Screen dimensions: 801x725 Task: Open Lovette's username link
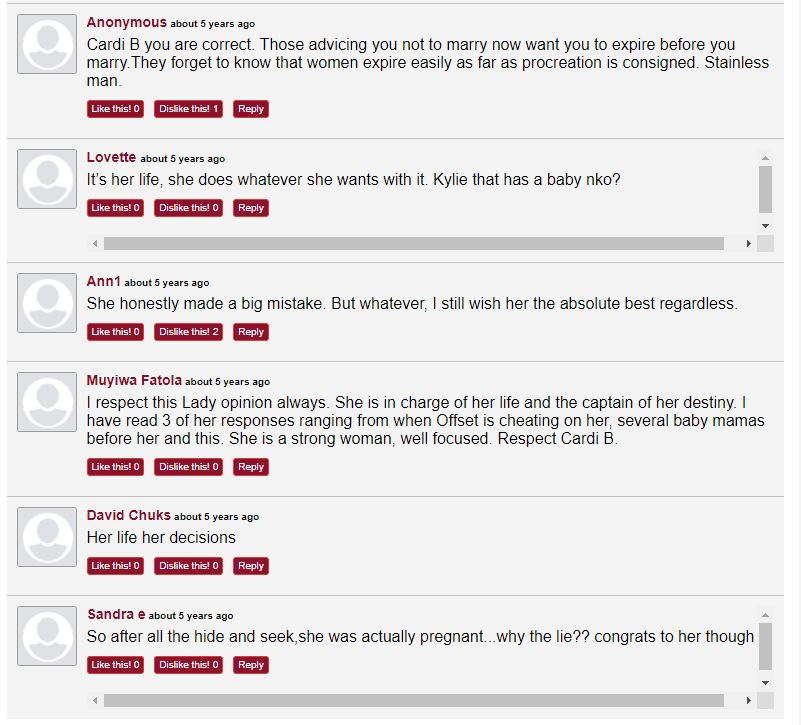coord(111,158)
